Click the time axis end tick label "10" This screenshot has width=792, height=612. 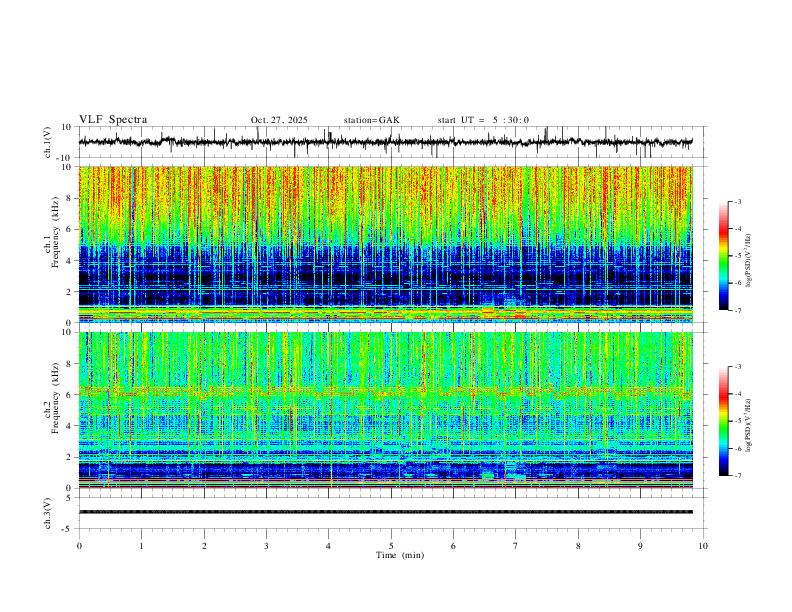[703, 546]
